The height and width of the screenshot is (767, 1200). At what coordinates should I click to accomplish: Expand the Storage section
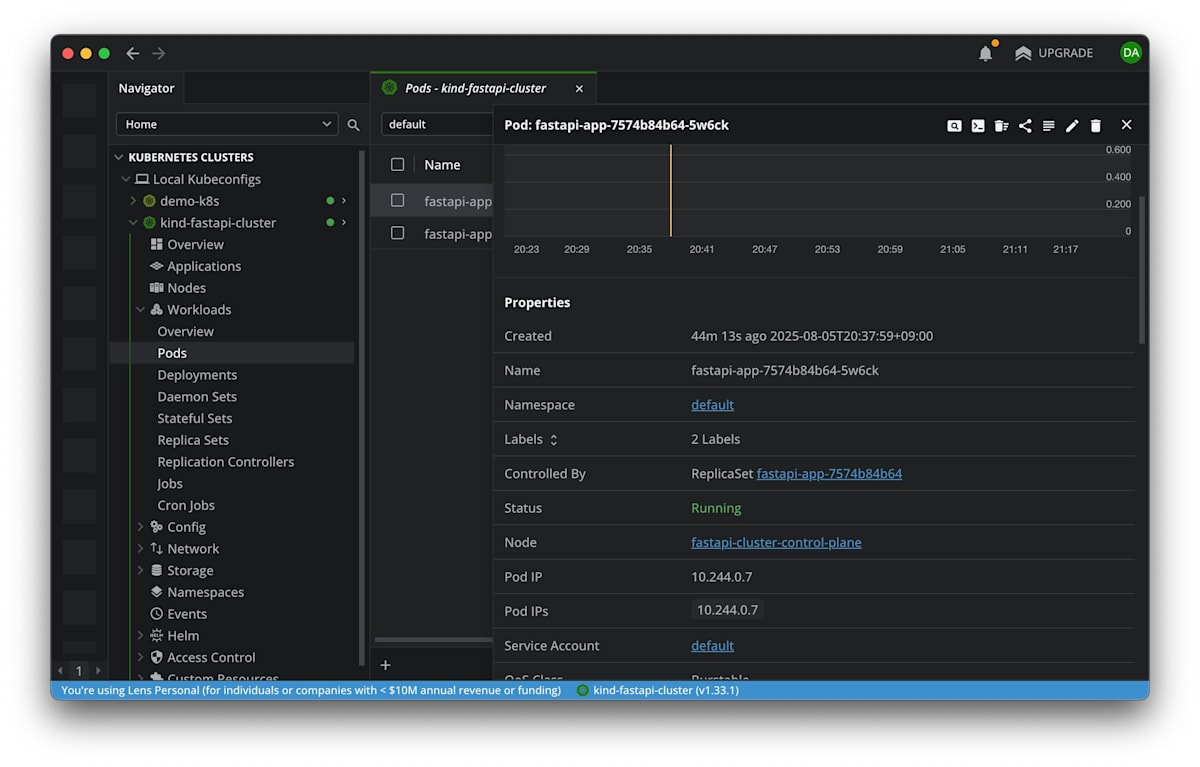click(140, 570)
